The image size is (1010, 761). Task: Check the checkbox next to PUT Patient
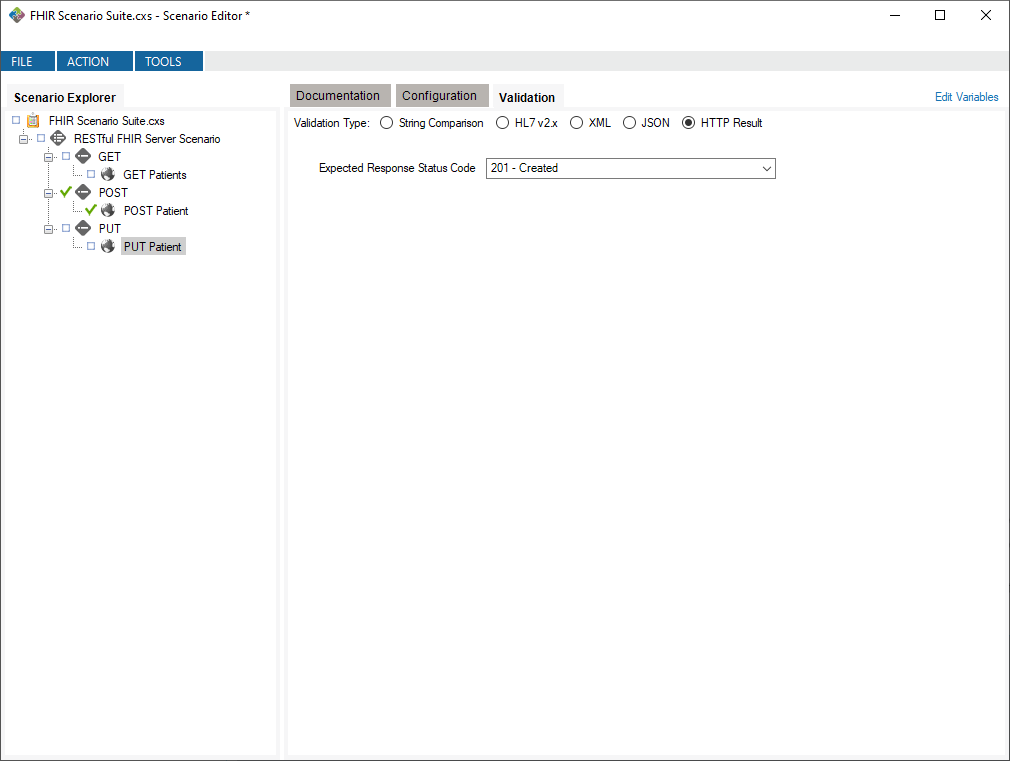point(90,246)
